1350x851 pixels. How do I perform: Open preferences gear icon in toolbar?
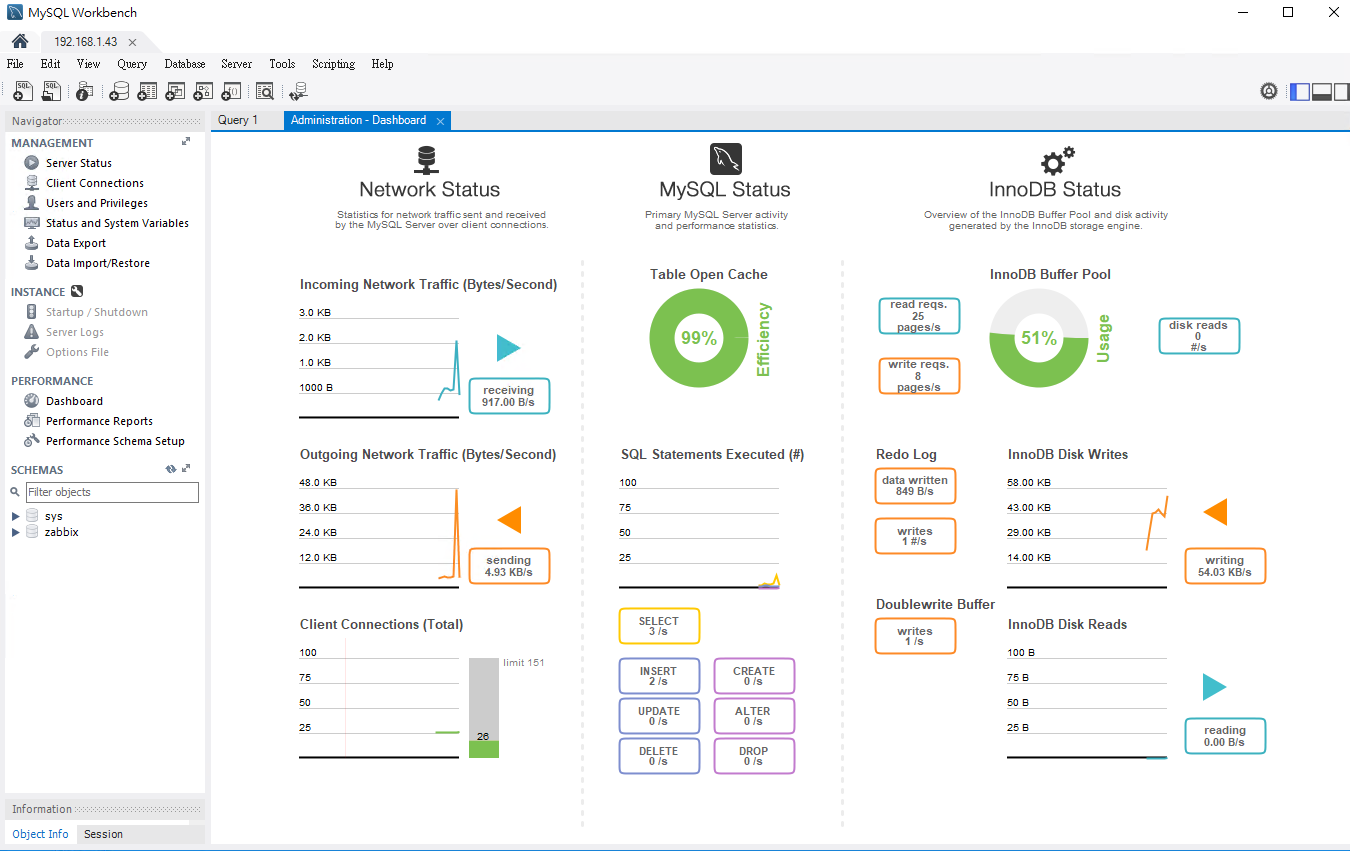point(1269,91)
